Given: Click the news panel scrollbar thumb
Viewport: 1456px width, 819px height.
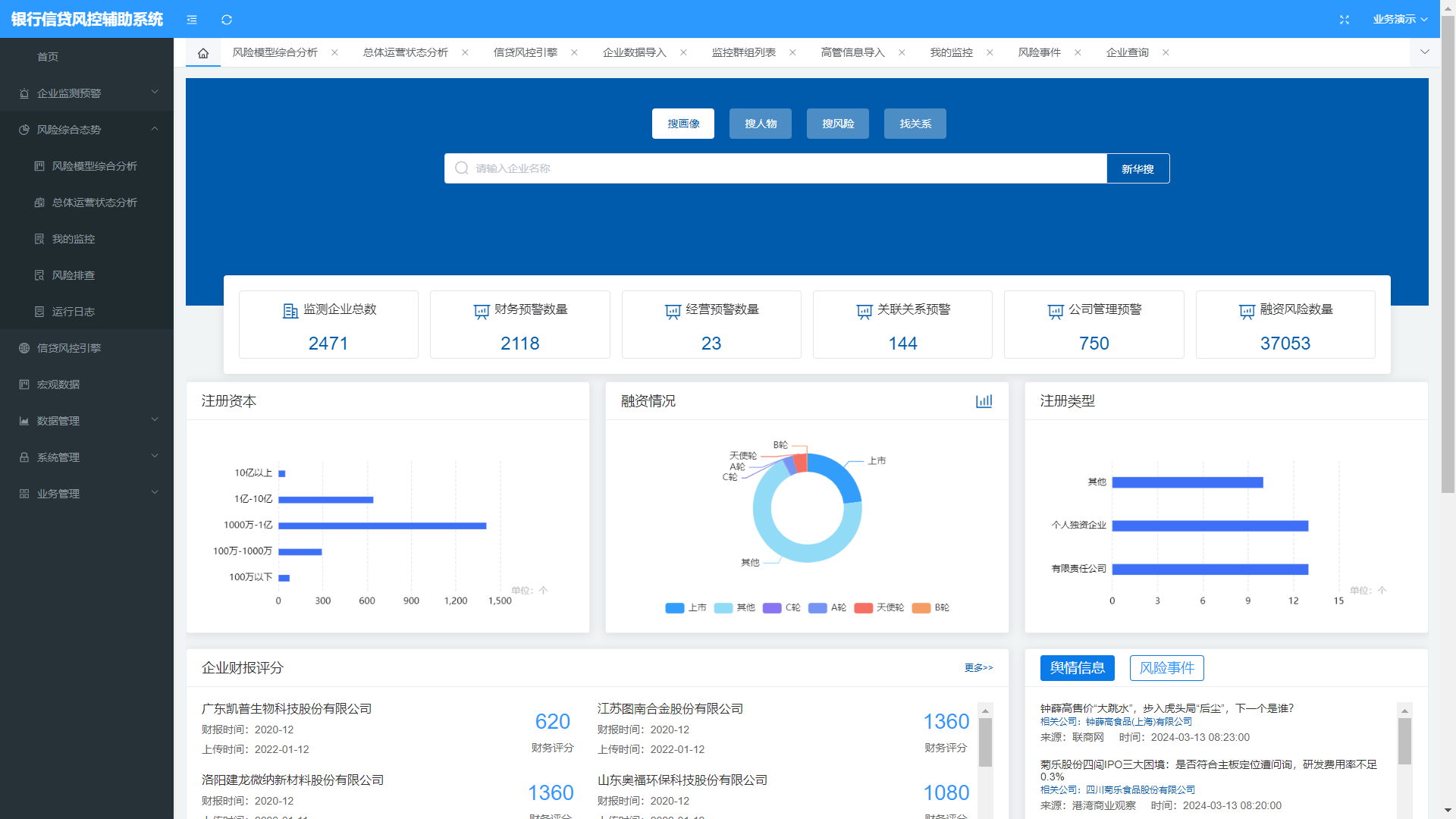Looking at the screenshot, I should 1404,741.
